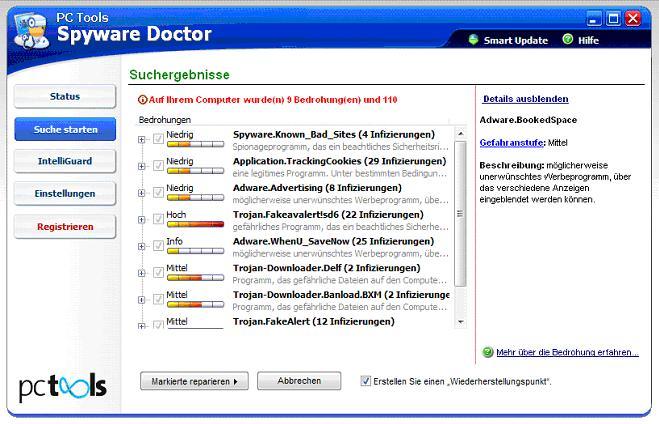Click the pctools logo at bottom left

[x=62, y=386]
